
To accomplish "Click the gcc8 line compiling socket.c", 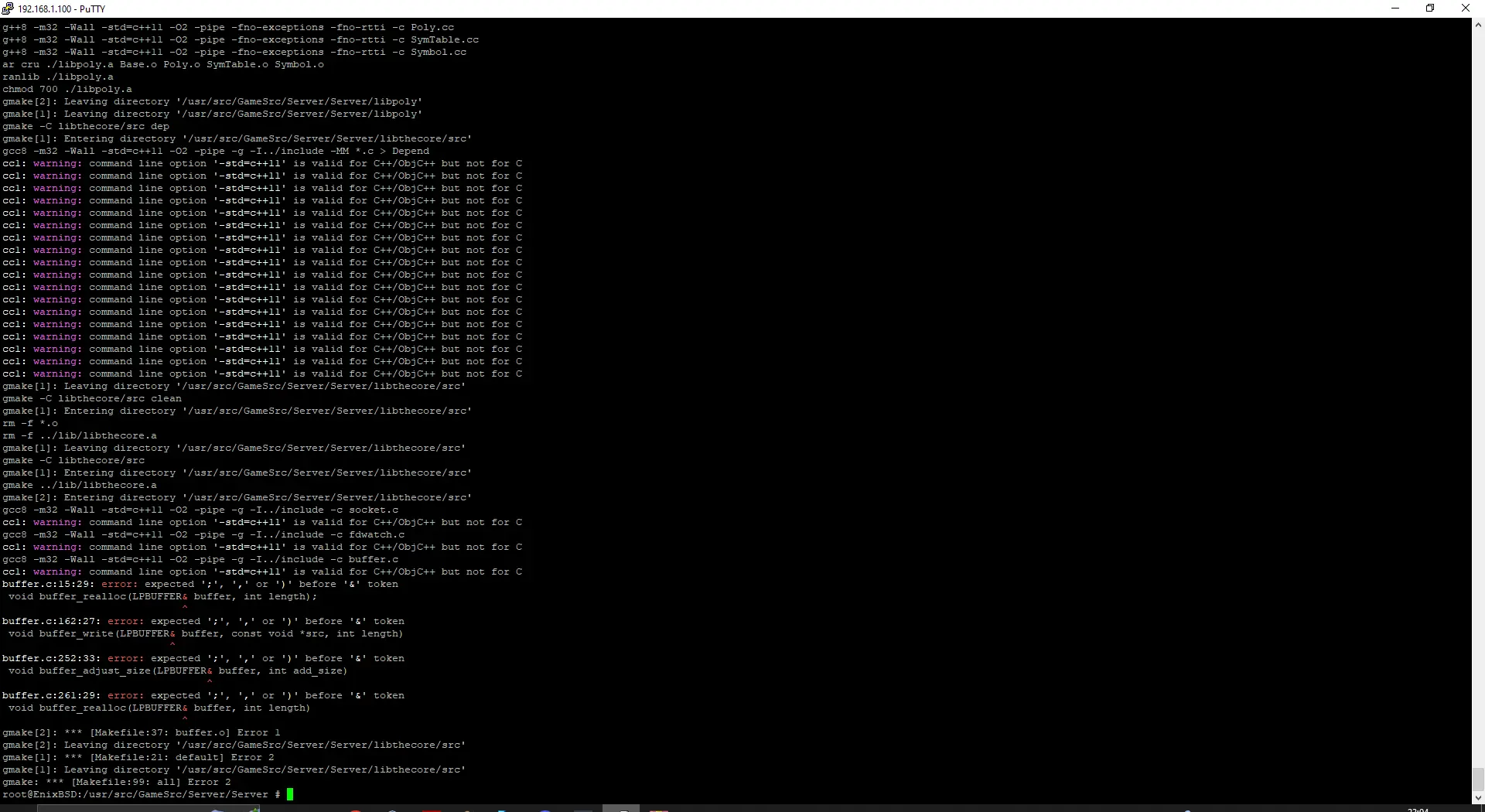I will coord(201,510).
